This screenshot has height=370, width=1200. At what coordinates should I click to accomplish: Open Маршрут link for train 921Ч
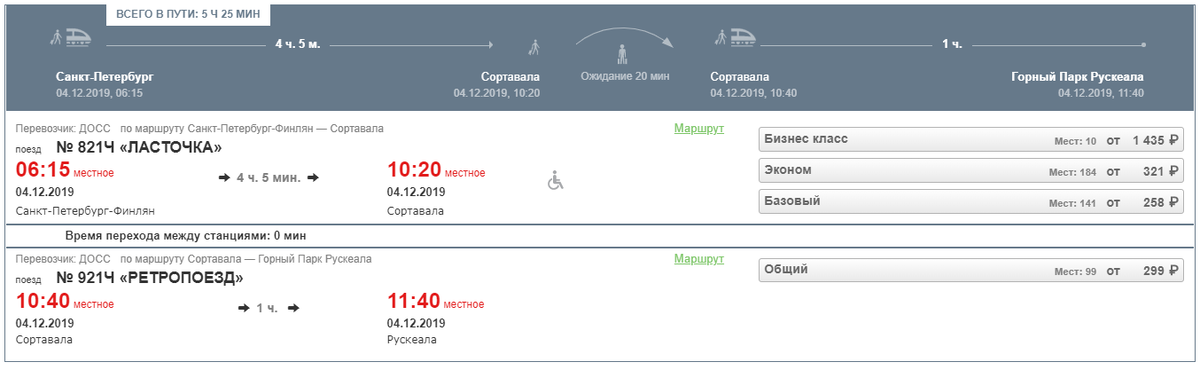coord(699,259)
